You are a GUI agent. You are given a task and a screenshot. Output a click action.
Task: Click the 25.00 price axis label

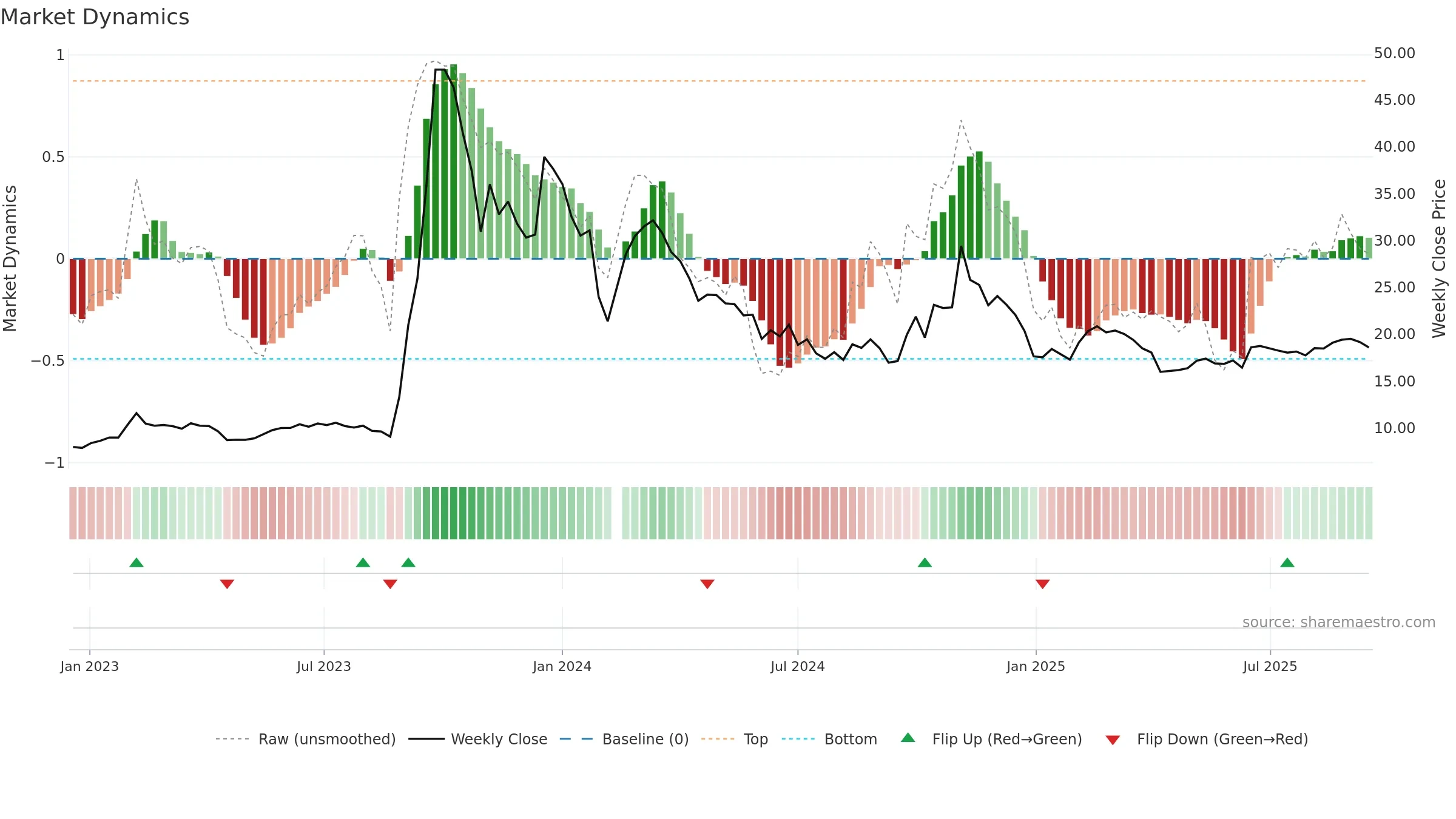pyautogui.click(x=1395, y=288)
